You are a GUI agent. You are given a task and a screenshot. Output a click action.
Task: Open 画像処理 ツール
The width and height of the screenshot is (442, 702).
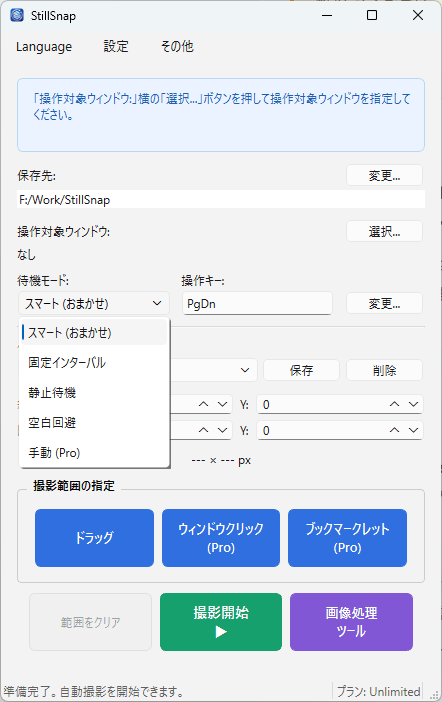pos(352,622)
